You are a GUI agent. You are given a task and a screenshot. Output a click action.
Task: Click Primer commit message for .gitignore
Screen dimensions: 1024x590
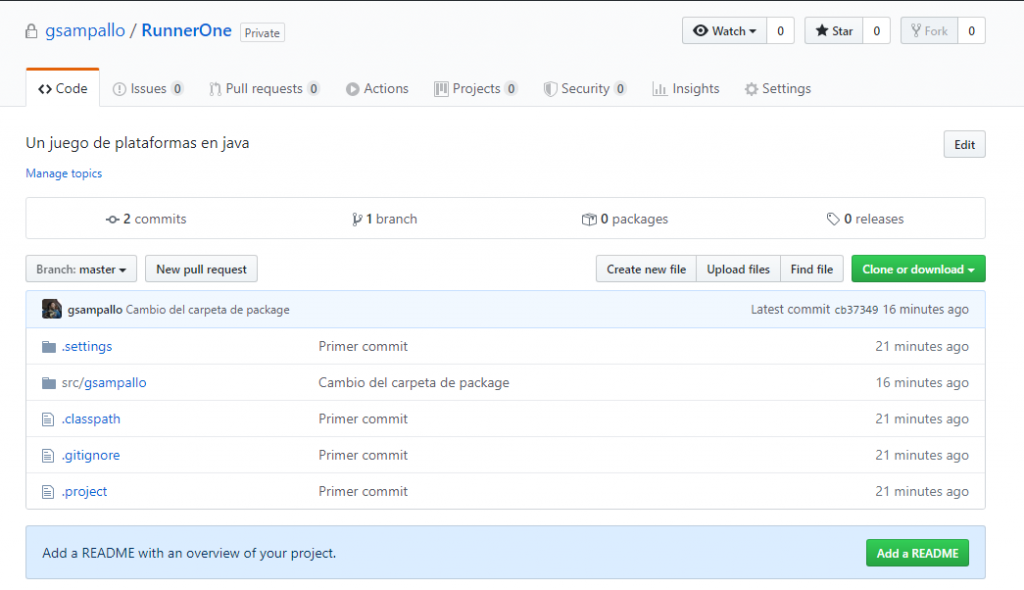click(363, 455)
